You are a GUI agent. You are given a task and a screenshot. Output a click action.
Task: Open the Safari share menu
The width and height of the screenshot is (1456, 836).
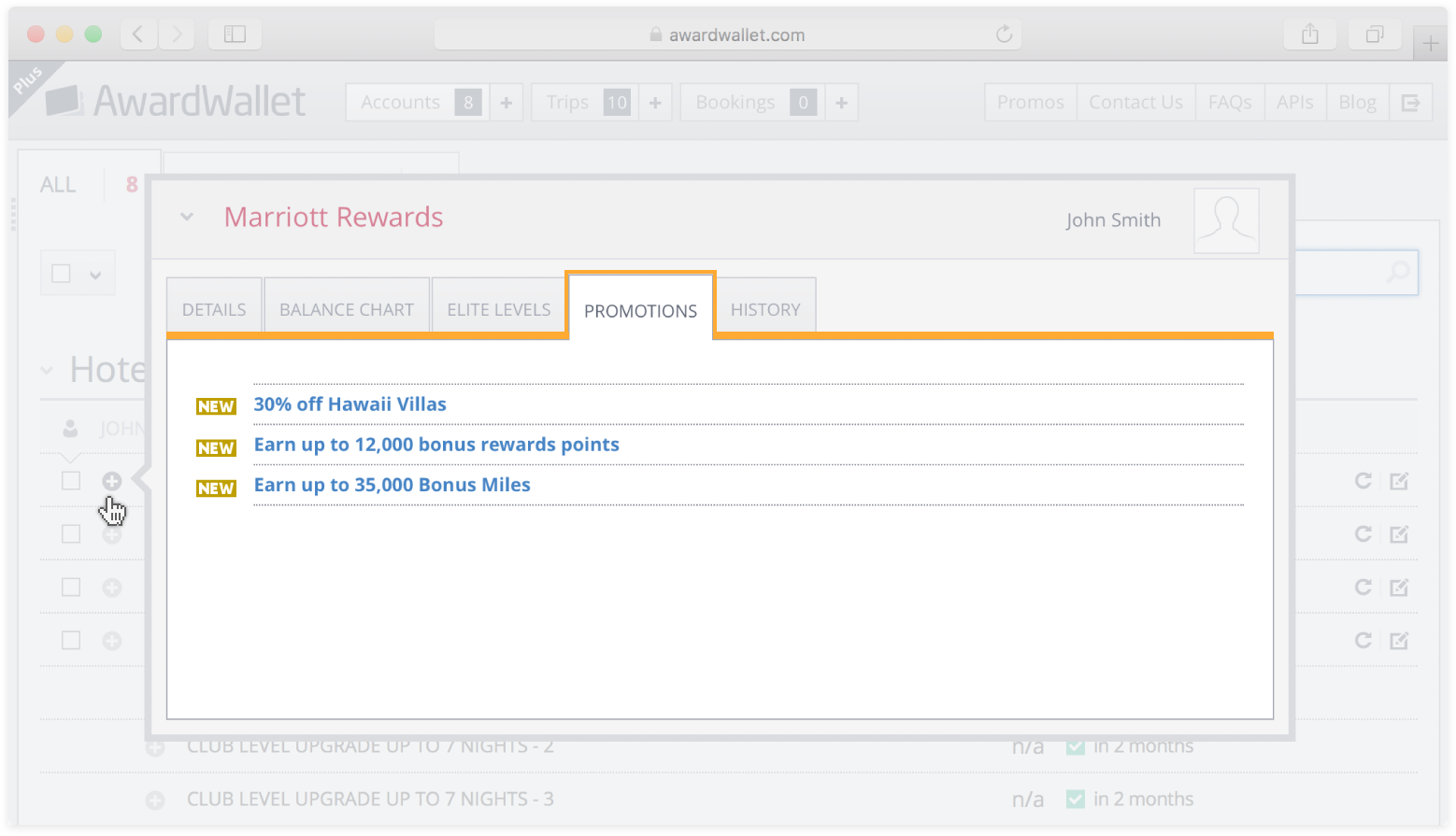(x=1310, y=35)
